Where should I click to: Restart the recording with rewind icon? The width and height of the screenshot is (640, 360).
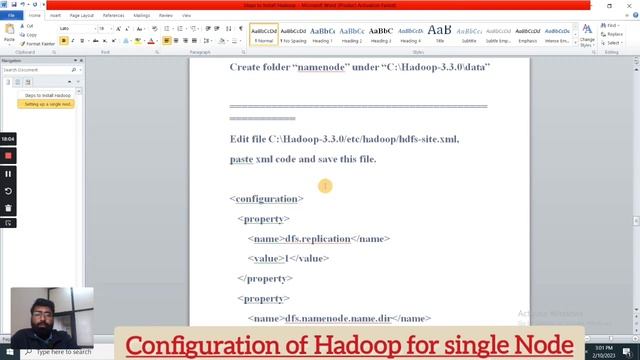pyautogui.click(x=8, y=191)
